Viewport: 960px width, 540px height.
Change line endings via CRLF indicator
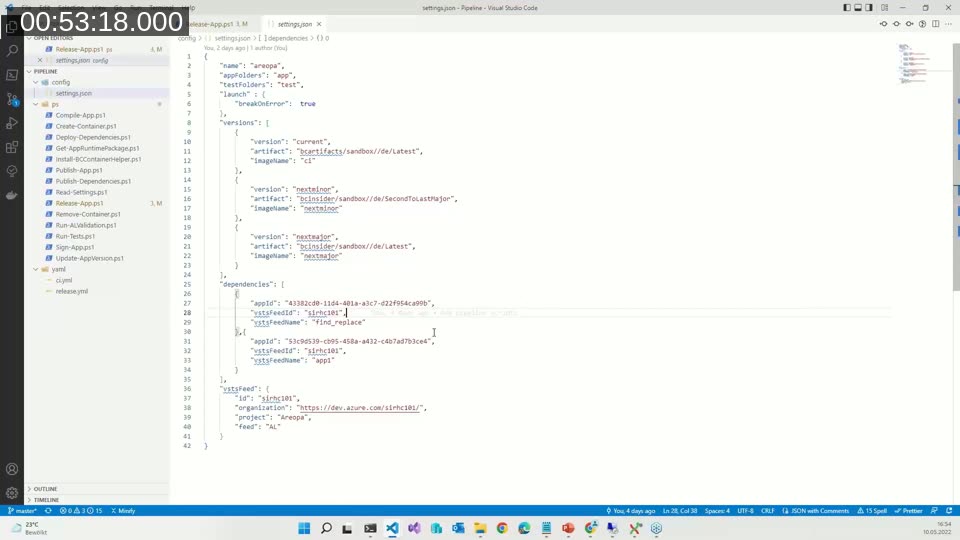point(768,511)
